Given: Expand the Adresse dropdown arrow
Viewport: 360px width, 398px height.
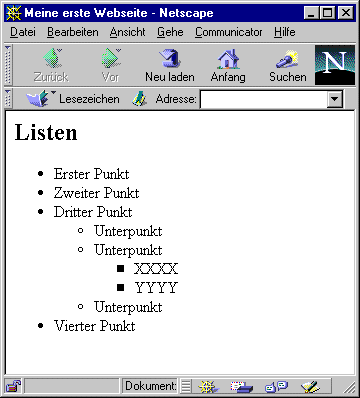Looking at the screenshot, I should pyautogui.click(x=334, y=99).
